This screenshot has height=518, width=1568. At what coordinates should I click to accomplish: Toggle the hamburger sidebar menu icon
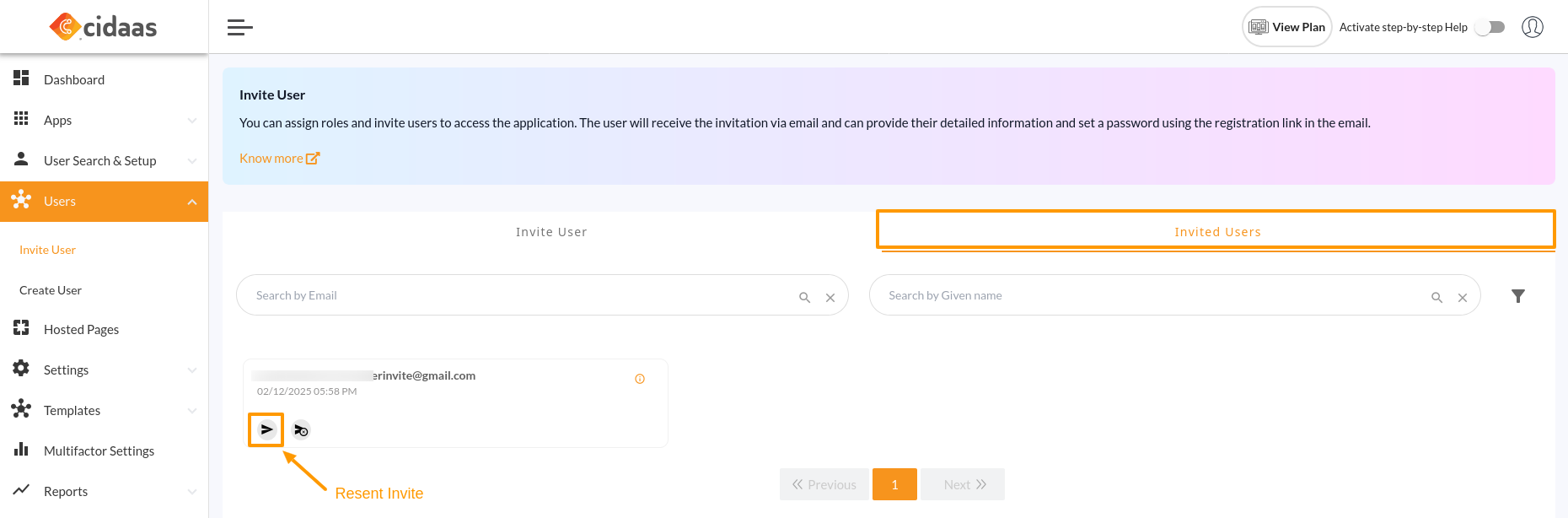240,28
